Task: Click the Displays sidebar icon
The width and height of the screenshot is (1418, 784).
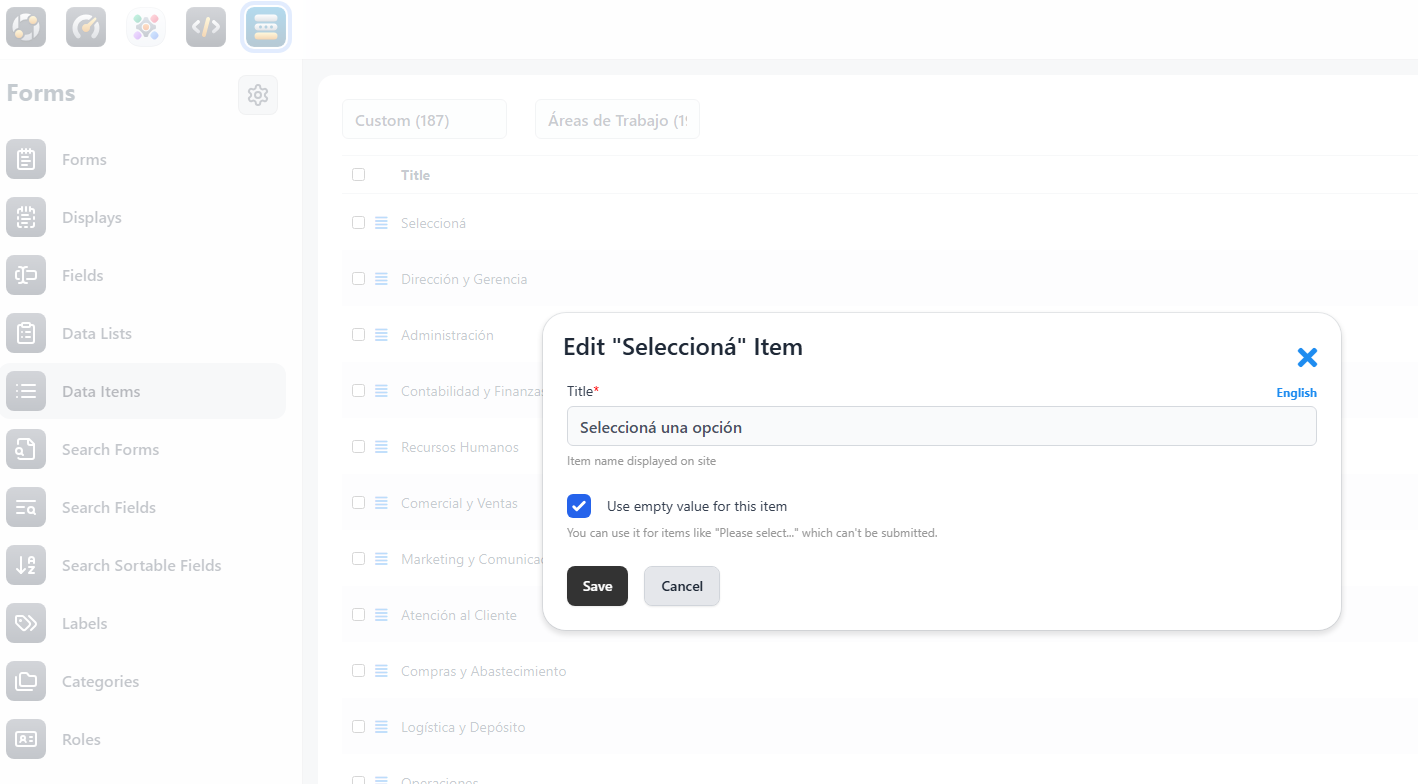Action: pos(26,218)
